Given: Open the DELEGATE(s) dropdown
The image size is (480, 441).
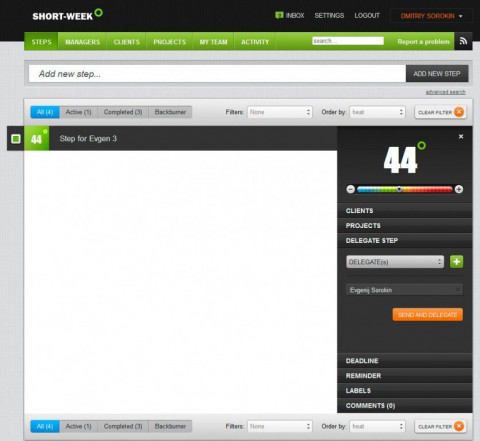Looking at the screenshot, I should (x=395, y=262).
